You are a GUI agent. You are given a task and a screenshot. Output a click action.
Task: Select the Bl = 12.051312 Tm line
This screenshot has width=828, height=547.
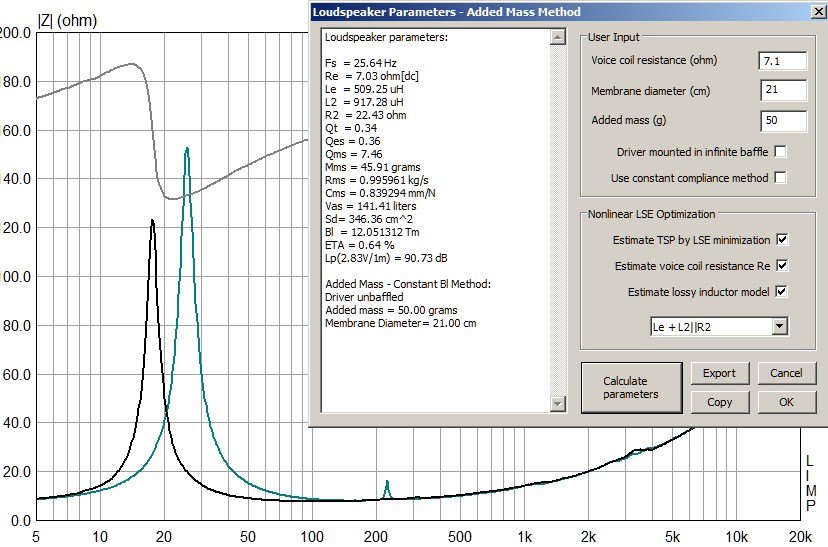click(372, 232)
